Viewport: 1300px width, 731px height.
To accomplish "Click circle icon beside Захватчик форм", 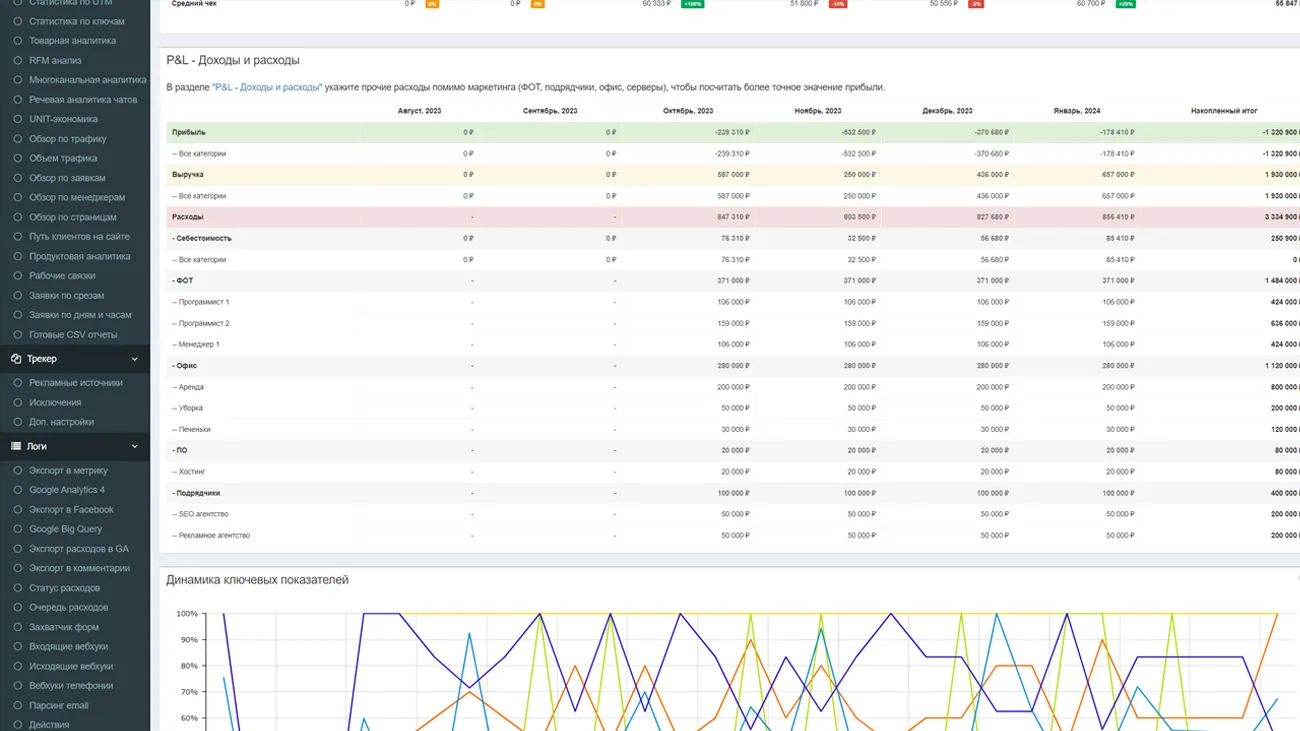I will pos(18,627).
